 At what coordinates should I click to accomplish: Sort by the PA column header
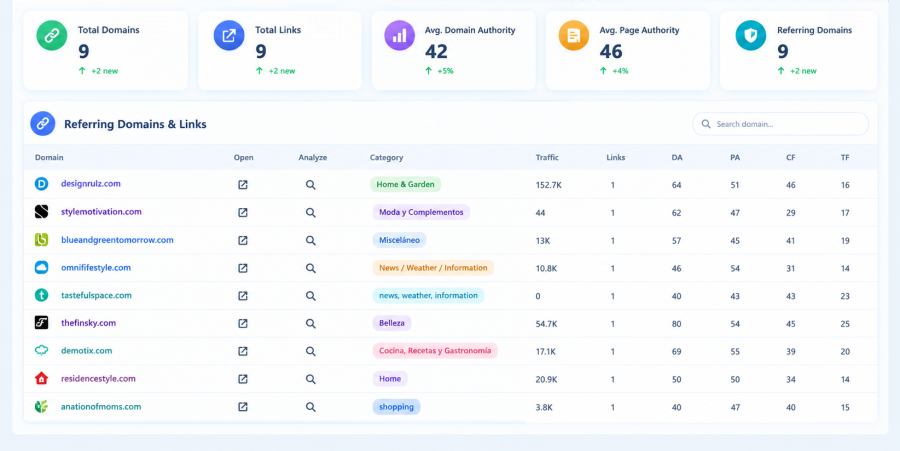point(735,157)
